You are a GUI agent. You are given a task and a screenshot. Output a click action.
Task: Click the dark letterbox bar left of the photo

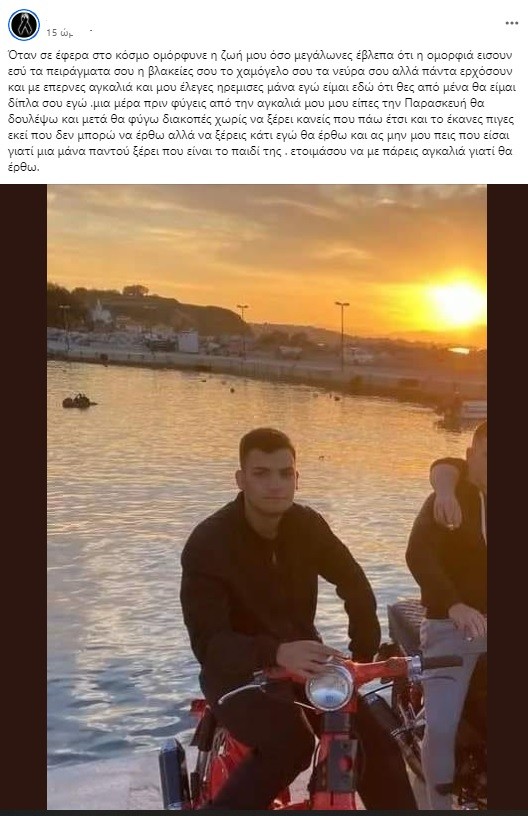tap(23, 496)
